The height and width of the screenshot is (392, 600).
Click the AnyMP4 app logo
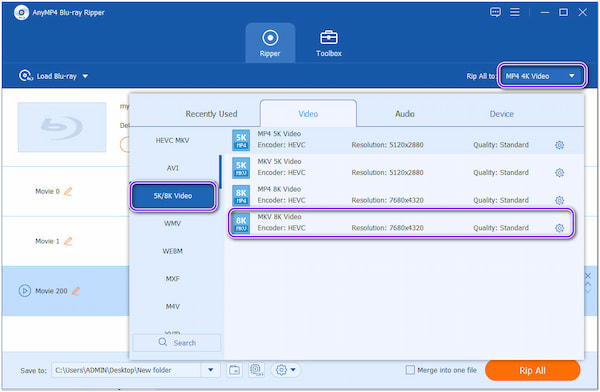click(x=21, y=12)
